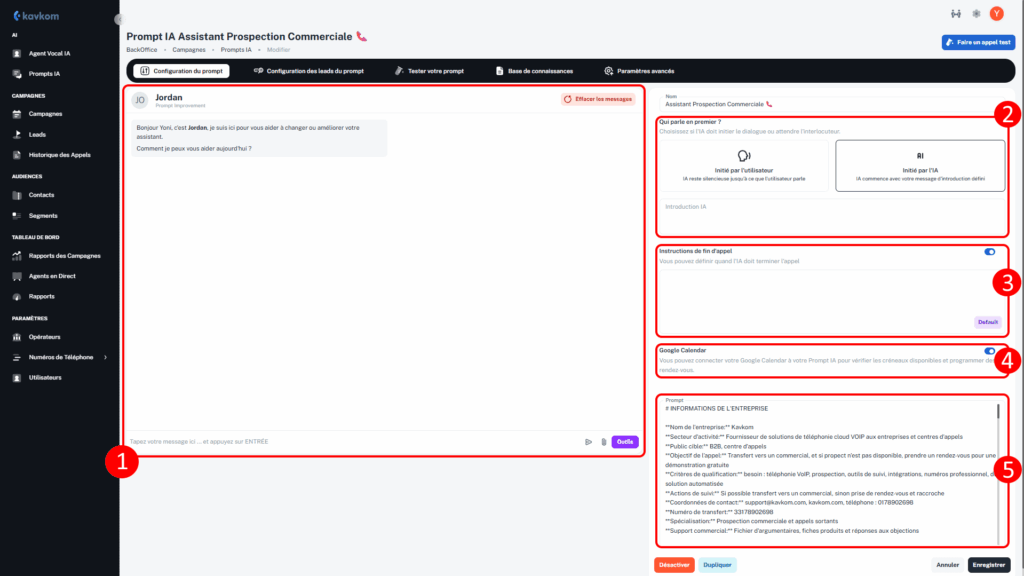Click the Segments icon in sidebar
Screen dimensions: 1024x576
pos(18,216)
